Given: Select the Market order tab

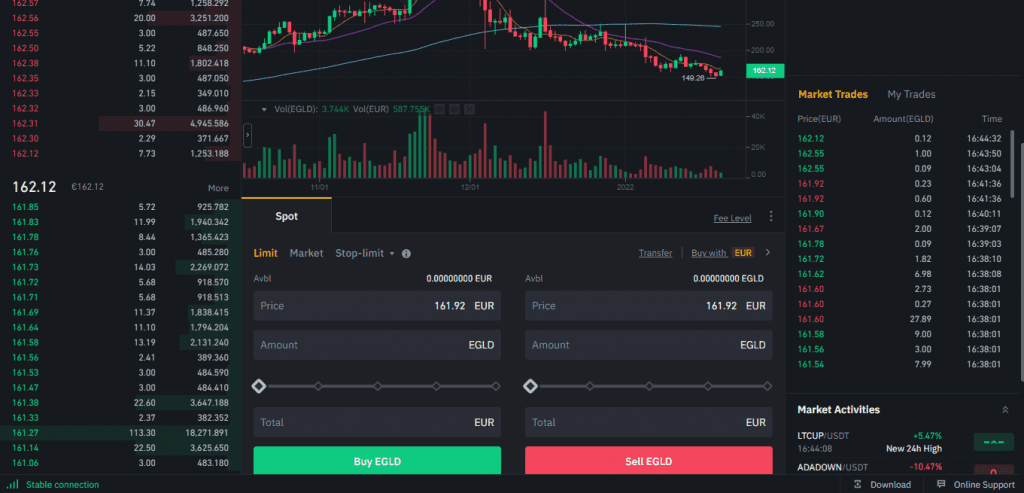Looking at the screenshot, I should (306, 254).
